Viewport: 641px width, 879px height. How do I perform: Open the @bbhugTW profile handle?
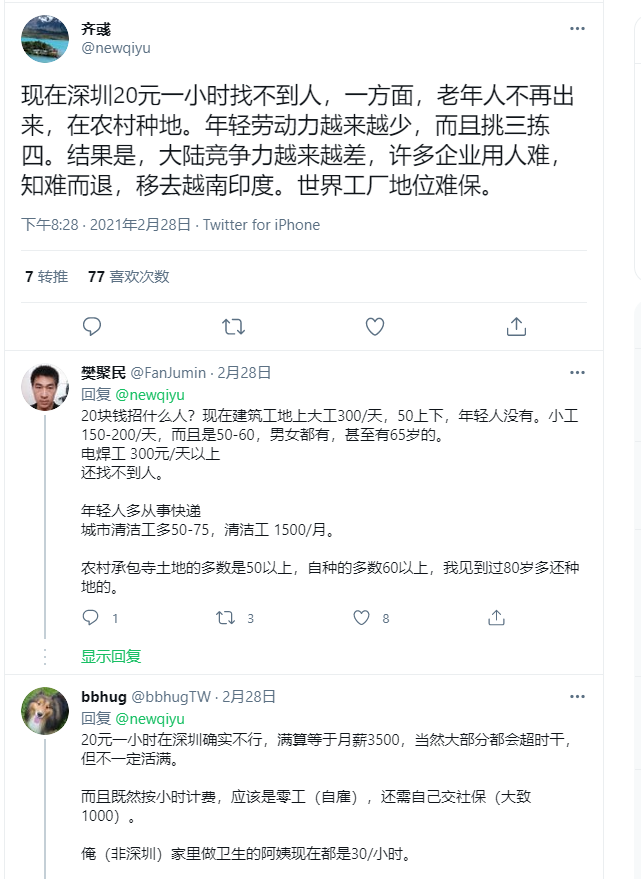point(175,697)
